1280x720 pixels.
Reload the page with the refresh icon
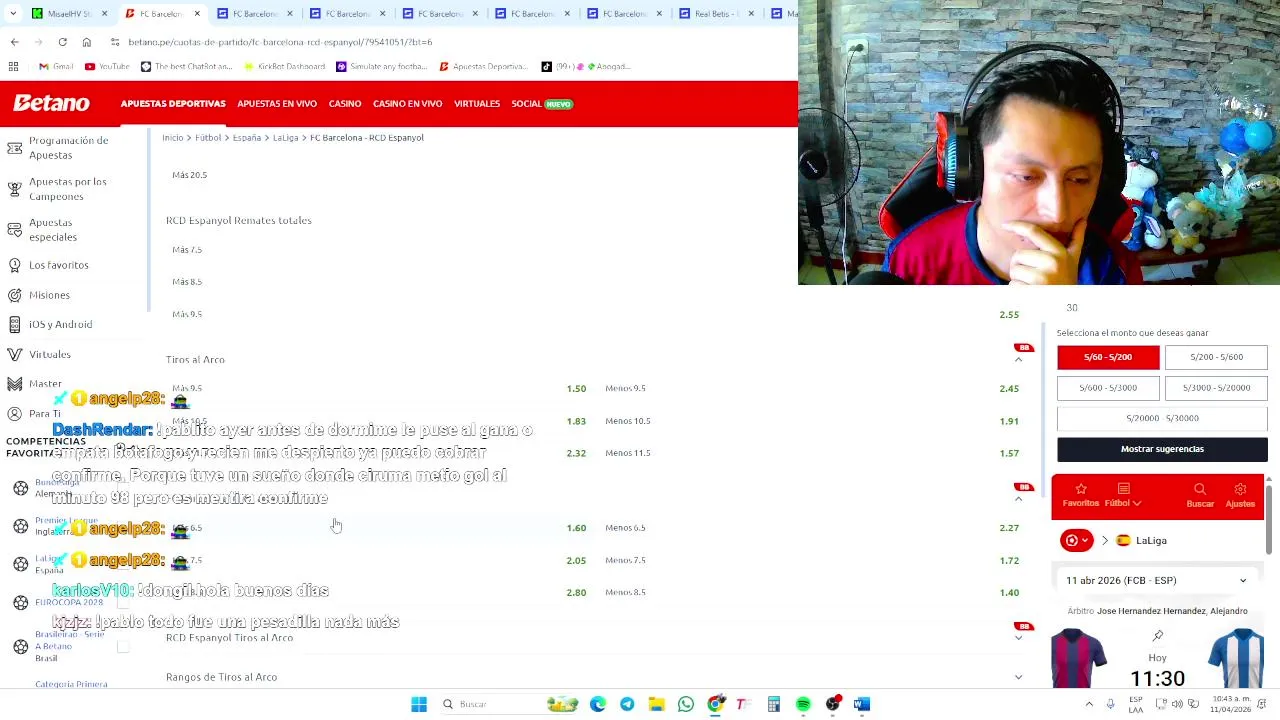tap(62, 42)
